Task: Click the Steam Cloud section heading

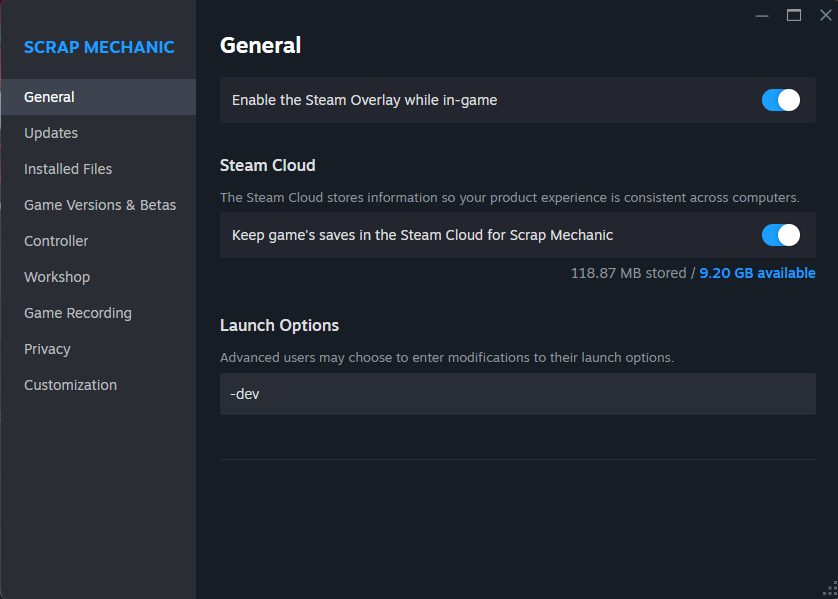Action: pos(268,166)
